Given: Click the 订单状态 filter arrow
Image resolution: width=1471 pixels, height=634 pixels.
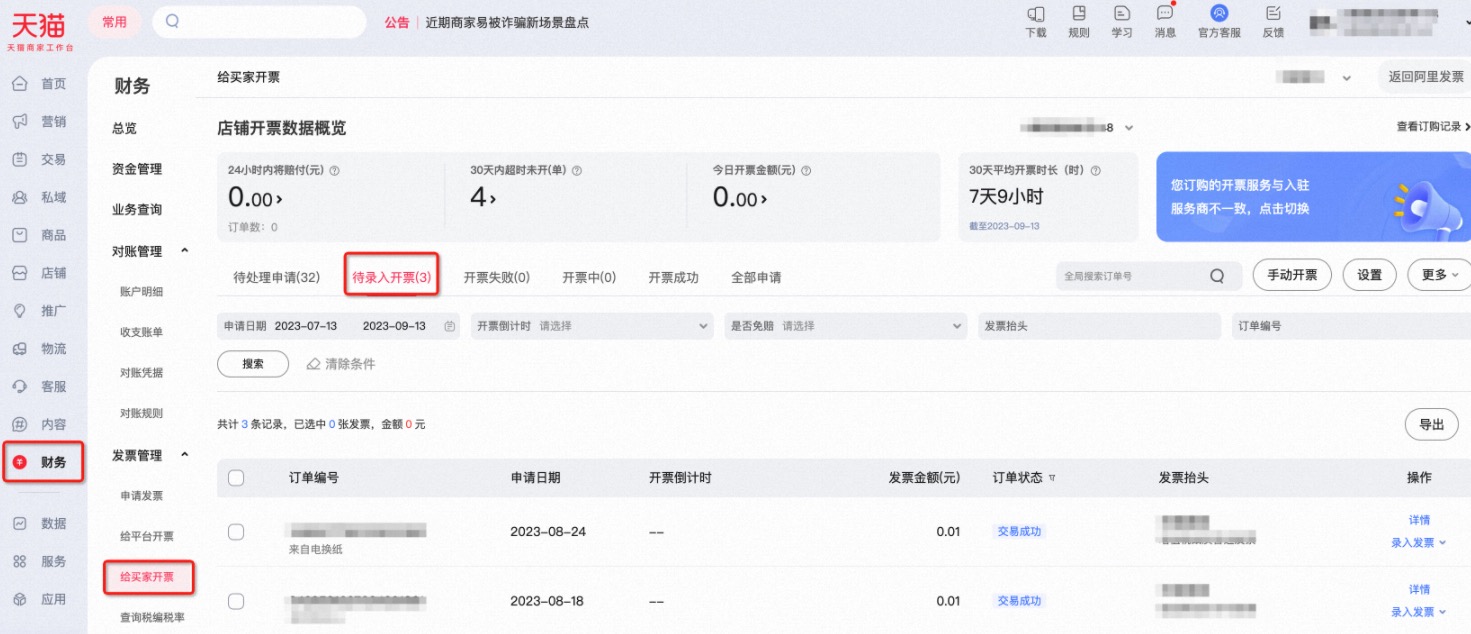Looking at the screenshot, I should pyautogui.click(x=1052, y=479).
